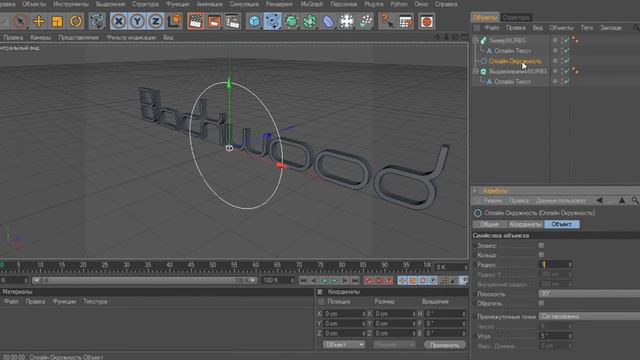Toggle the X axis lock
This screenshot has height=360, width=640.
point(119,21)
